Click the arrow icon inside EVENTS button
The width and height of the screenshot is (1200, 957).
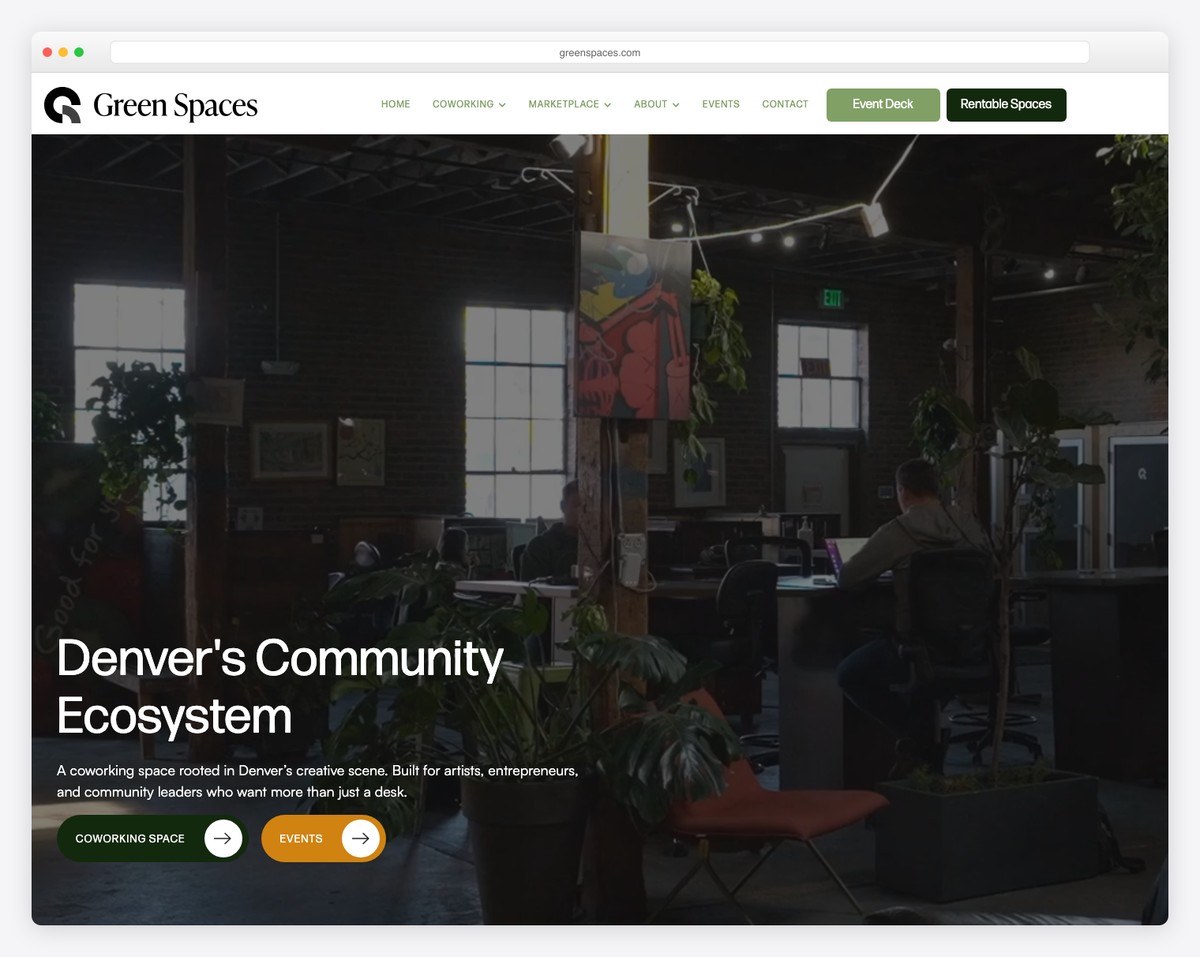pos(358,838)
